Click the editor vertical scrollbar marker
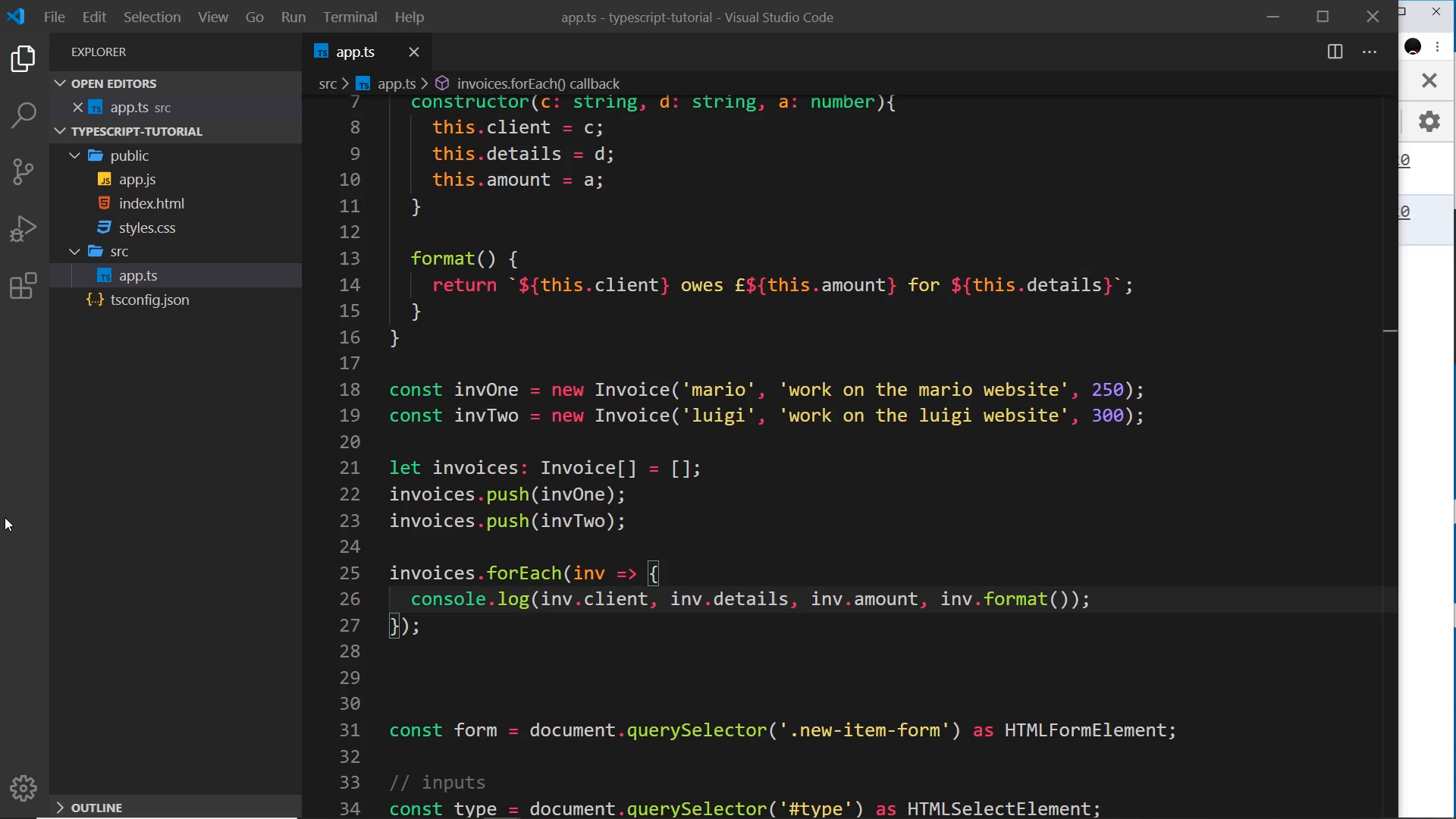This screenshot has width=1456, height=819. (x=1390, y=331)
